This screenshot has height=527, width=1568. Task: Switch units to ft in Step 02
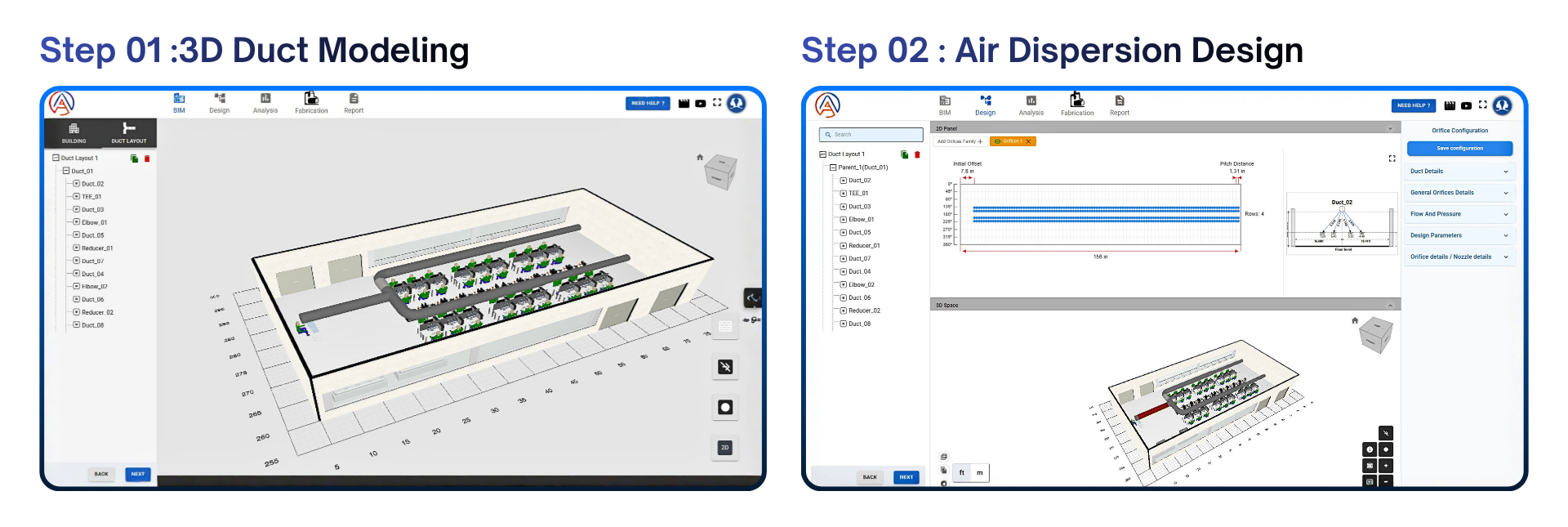point(962,472)
